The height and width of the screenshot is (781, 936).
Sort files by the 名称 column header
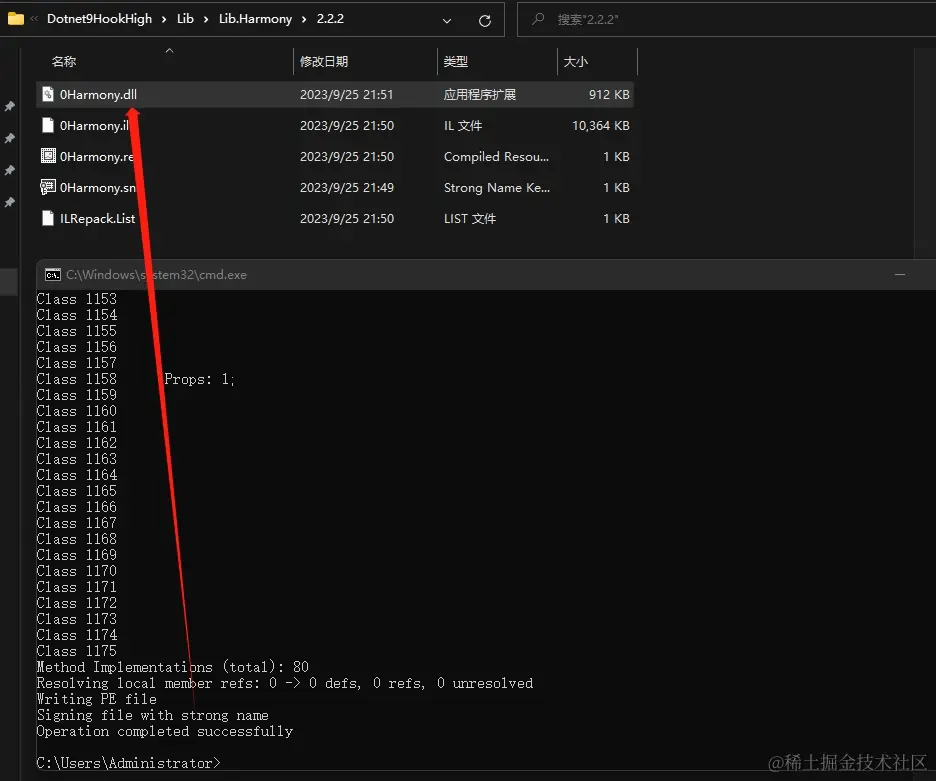tap(63, 62)
